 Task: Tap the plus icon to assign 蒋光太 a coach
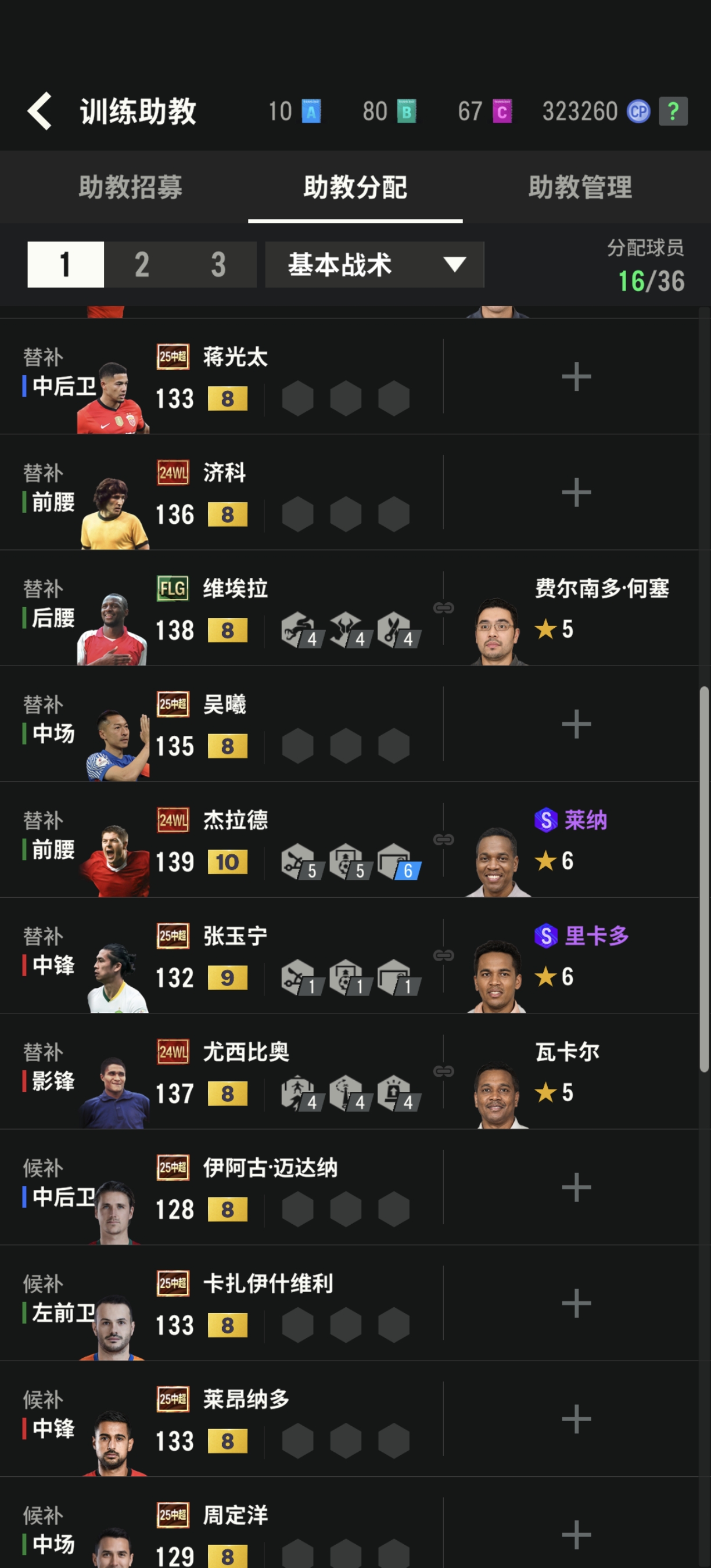pos(576,377)
